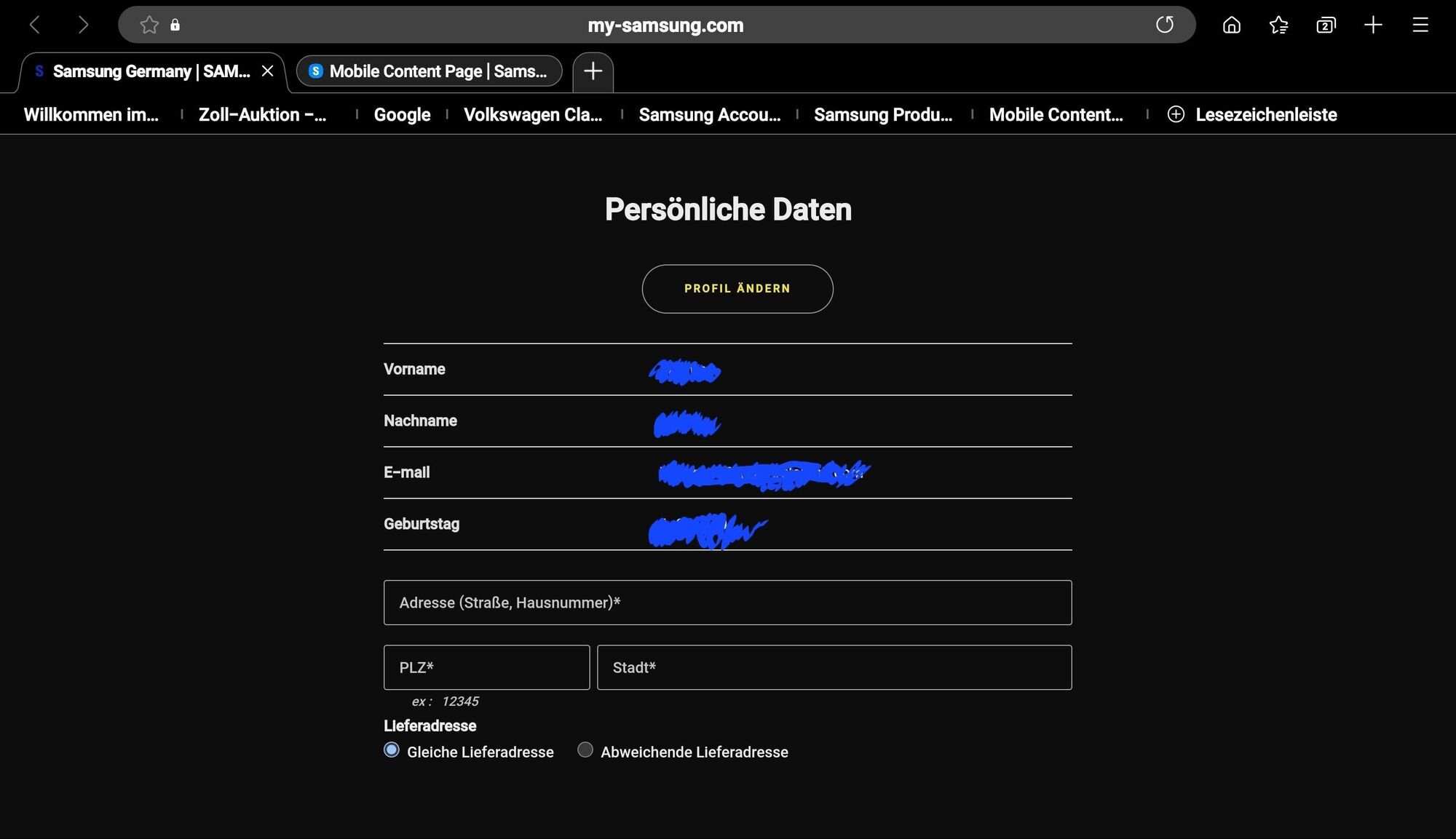Open the Samsung Produ... bookmark
This screenshot has height=839, width=1456.
pyautogui.click(x=883, y=115)
